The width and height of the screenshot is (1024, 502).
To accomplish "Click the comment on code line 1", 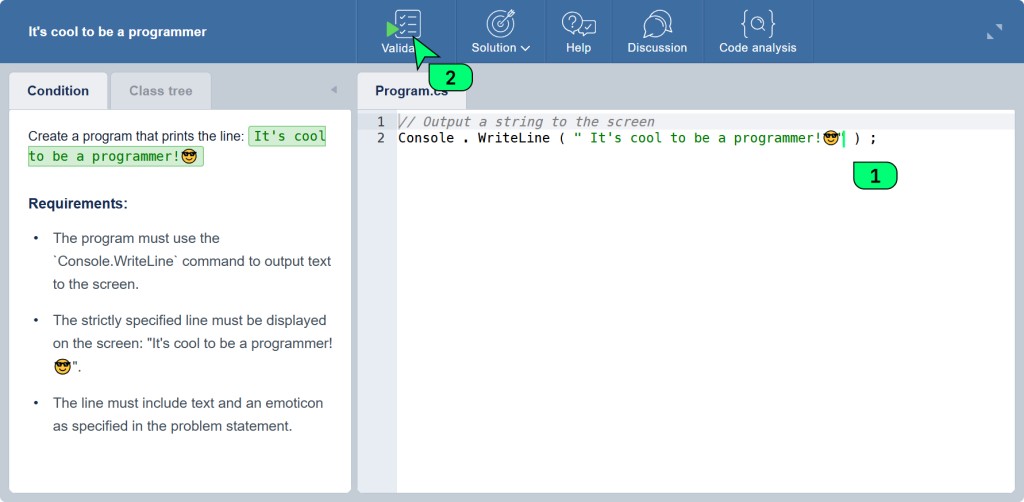I will [x=526, y=122].
